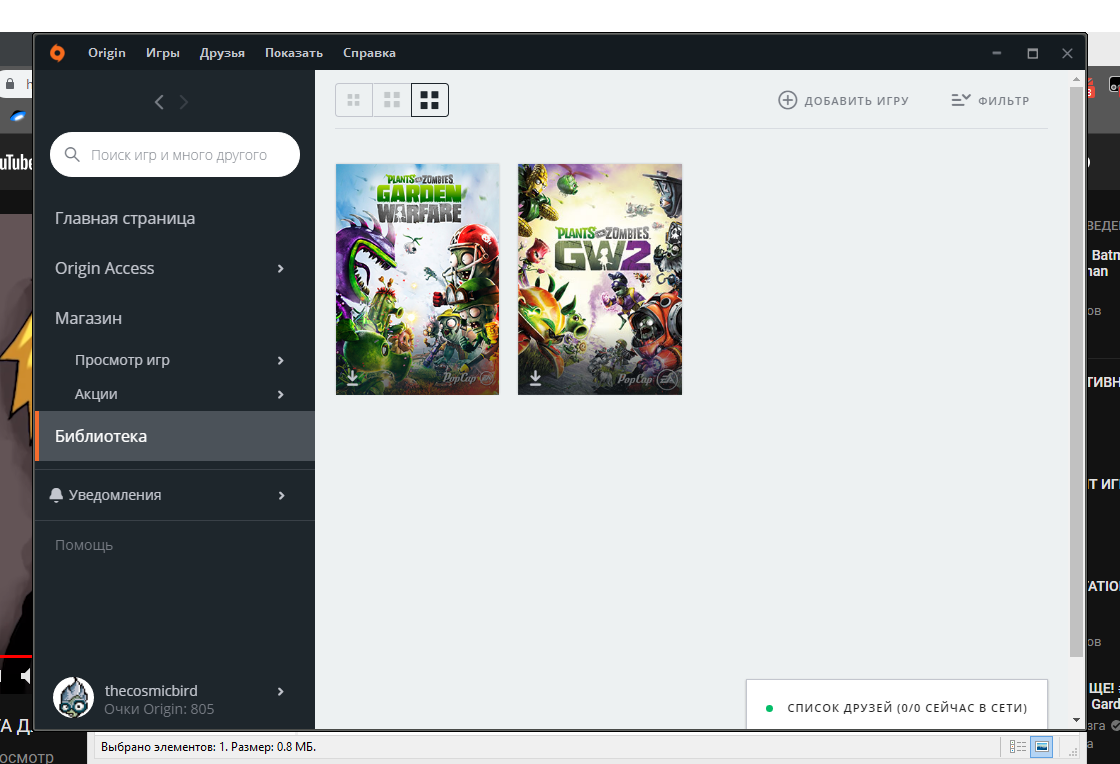The height and width of the screenshot is (764, 1120).
Task: Open Plants vs Zombies Garden Warfare tile
Action: point(417,279)
